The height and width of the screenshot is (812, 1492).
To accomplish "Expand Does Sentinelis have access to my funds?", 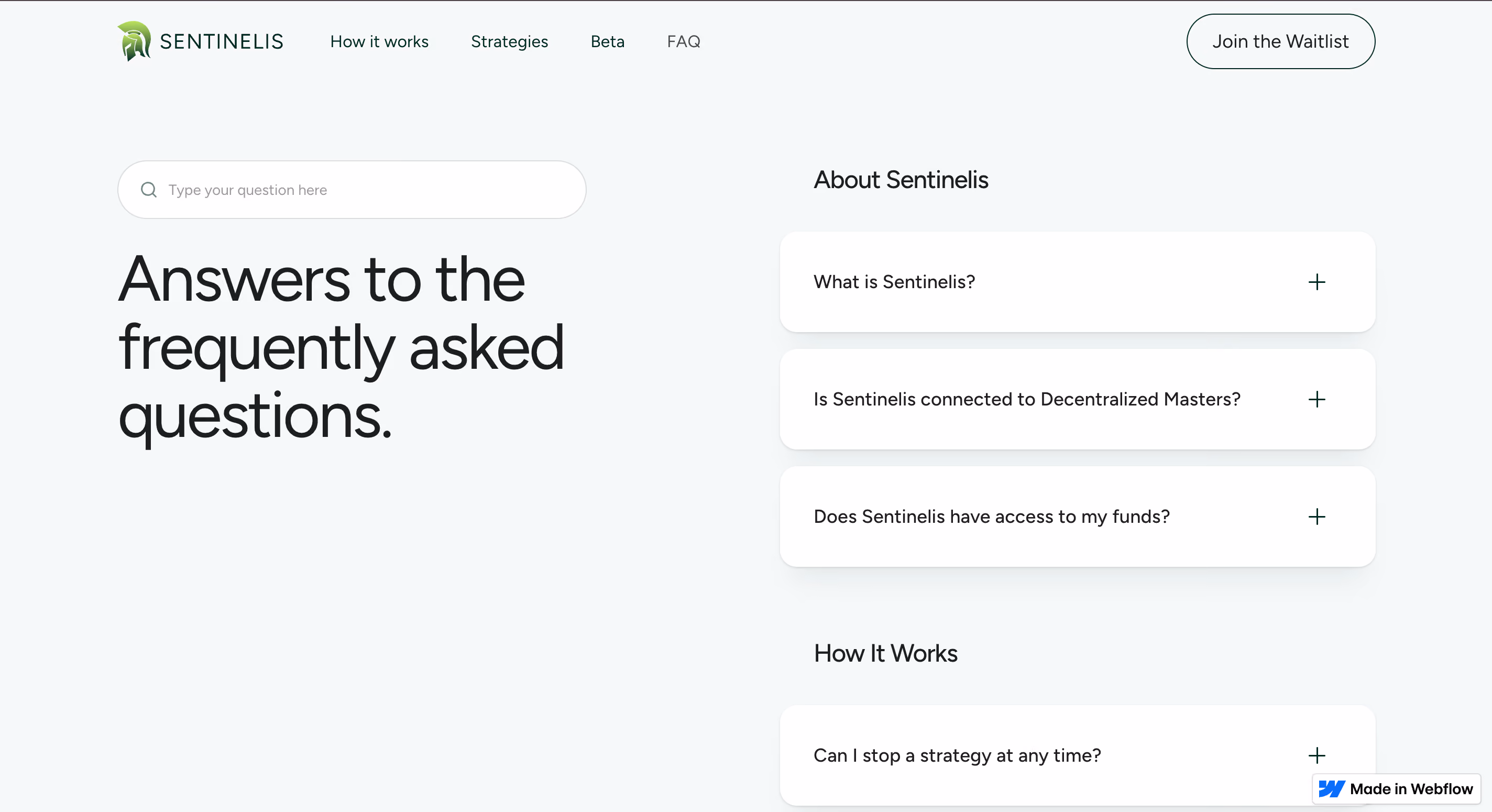I will [1077, 517].
